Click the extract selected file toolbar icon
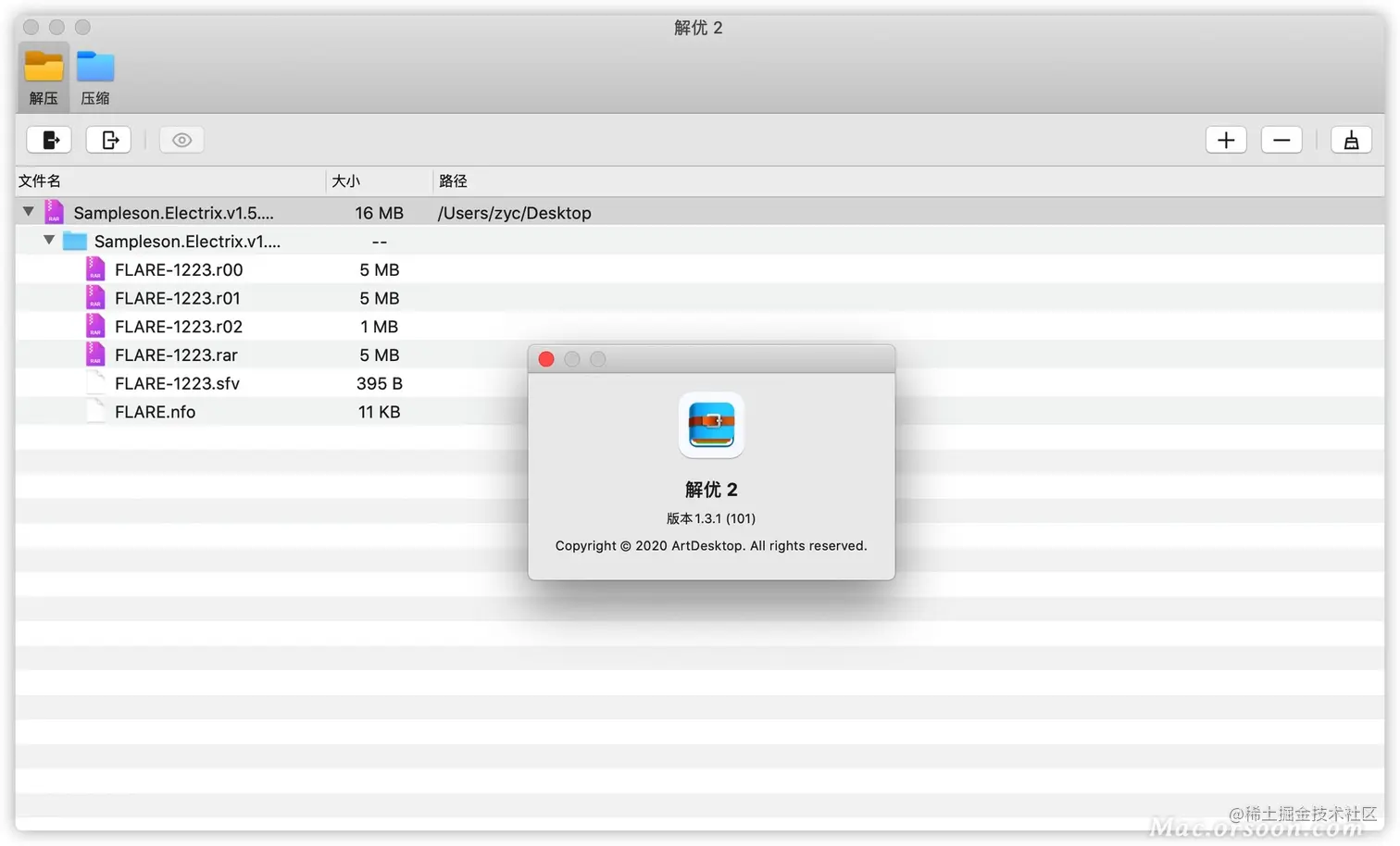 click(109, 140)
